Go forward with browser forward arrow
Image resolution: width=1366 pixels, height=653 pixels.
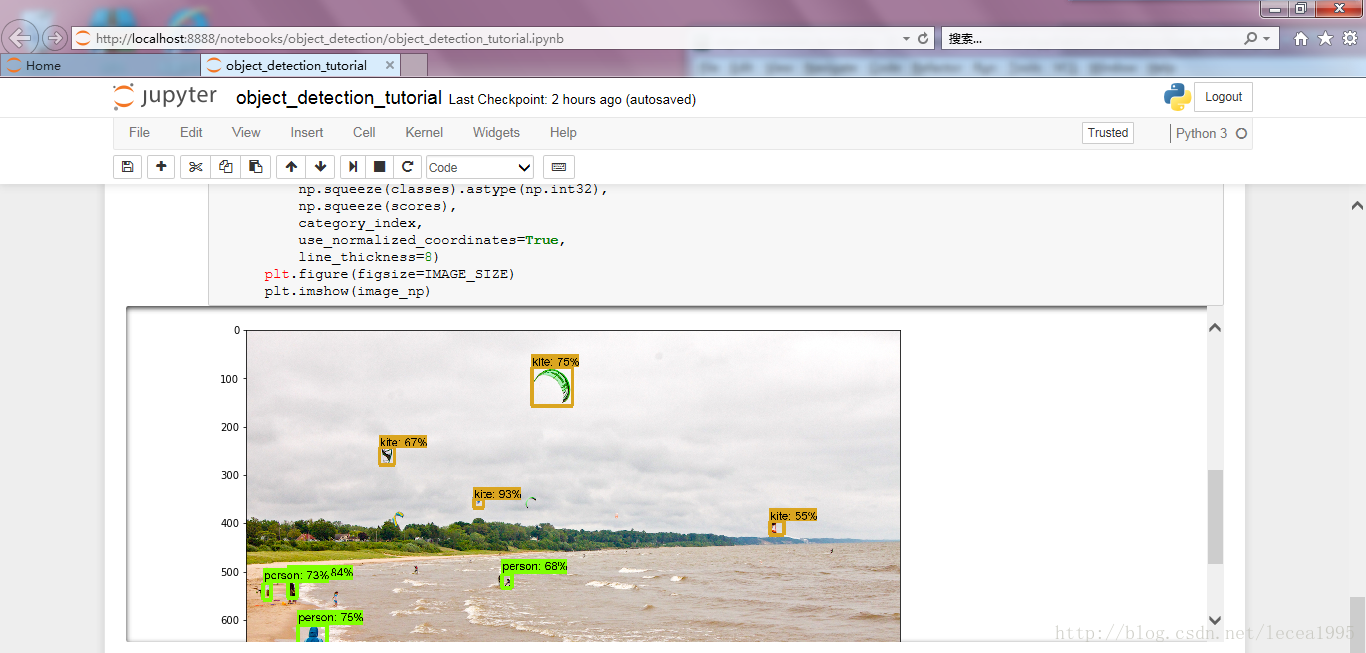tap(54, 38)
